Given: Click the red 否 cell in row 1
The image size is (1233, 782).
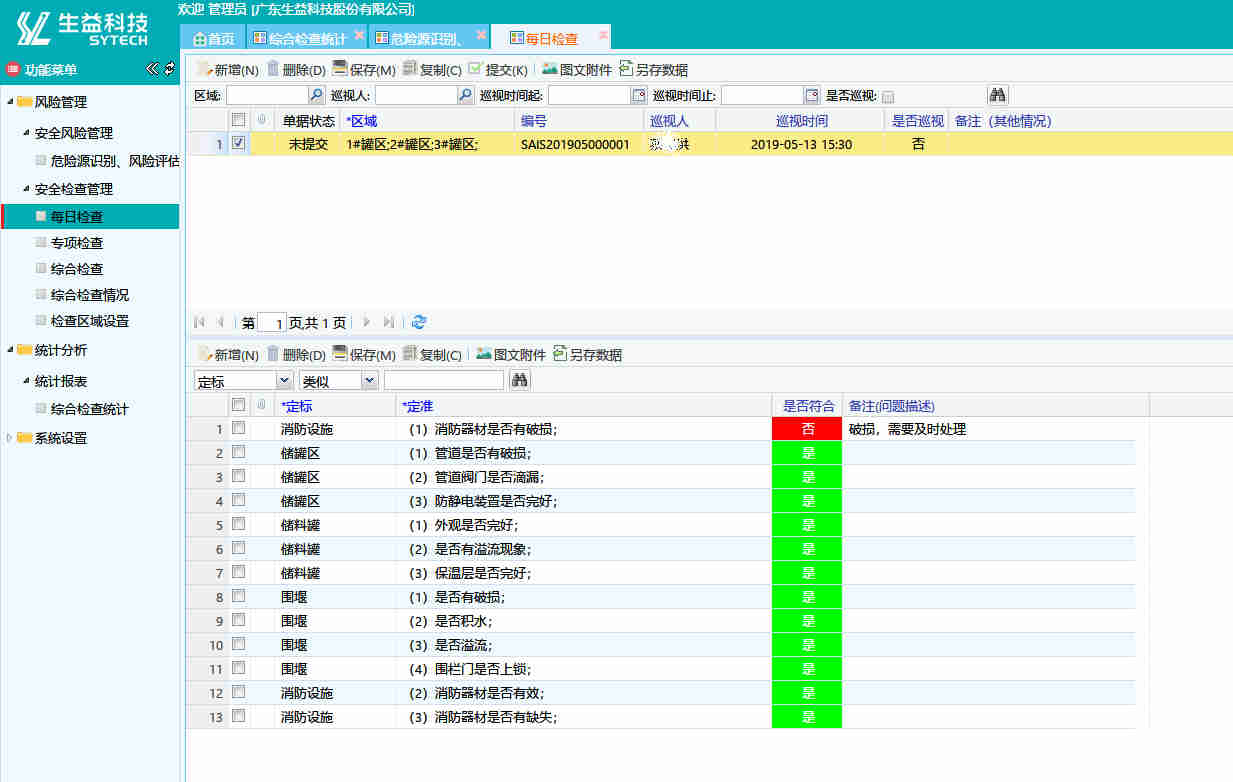Looking at the screenshot, I should (808, 429).
